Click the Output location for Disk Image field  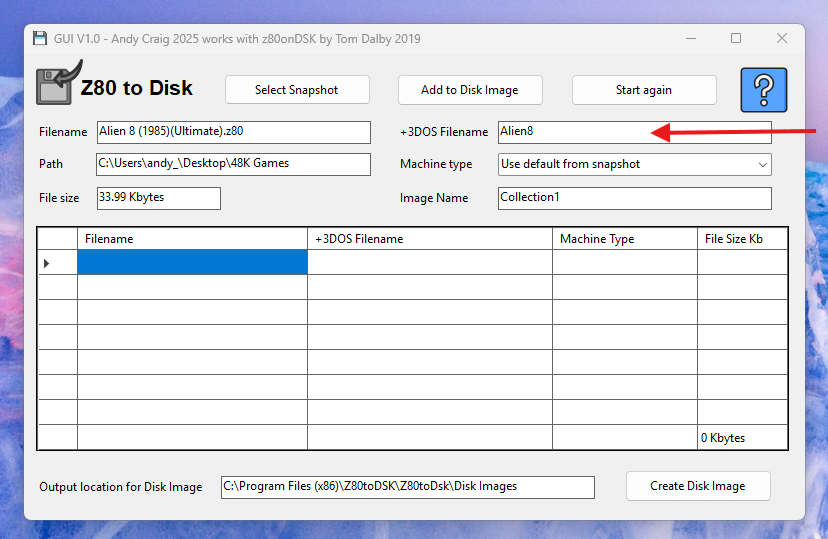click(407, 487)
